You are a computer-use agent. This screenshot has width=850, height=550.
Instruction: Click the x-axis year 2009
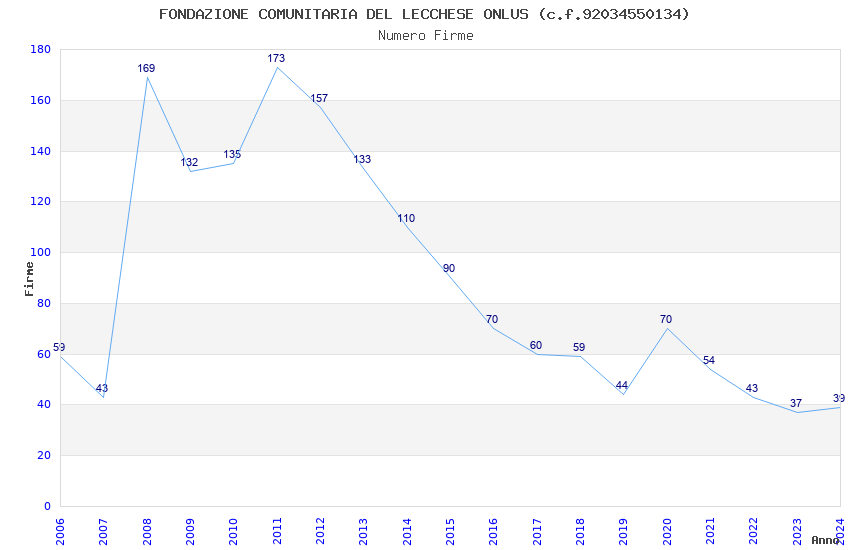pyautogui.click(x=190, y=532)
